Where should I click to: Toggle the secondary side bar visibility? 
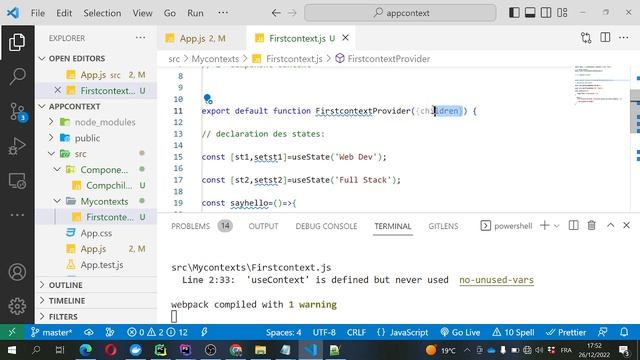pyautogui.click(x=546, y=13)
